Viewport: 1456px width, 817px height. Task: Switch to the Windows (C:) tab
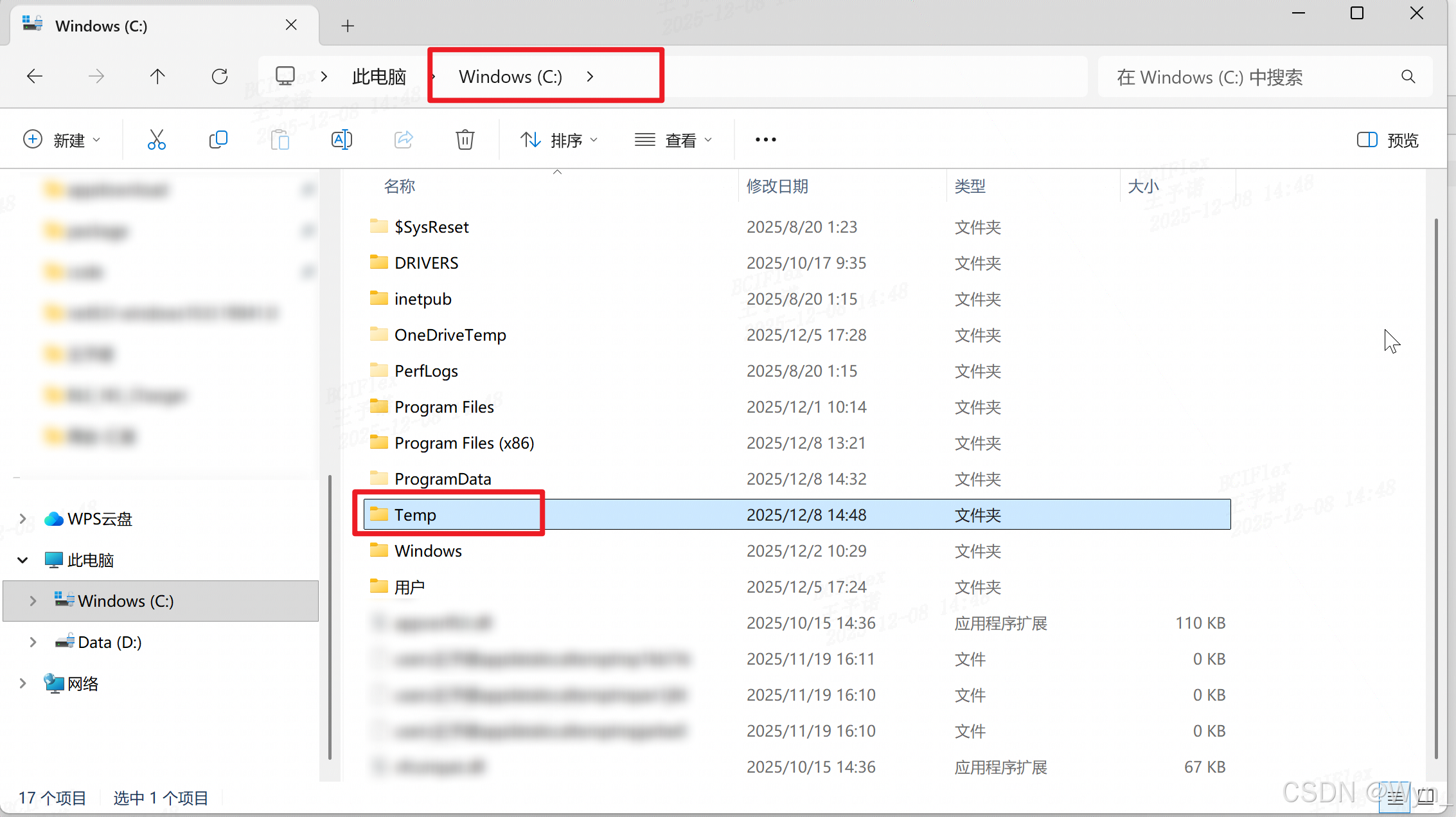click(x=100, y=26)
